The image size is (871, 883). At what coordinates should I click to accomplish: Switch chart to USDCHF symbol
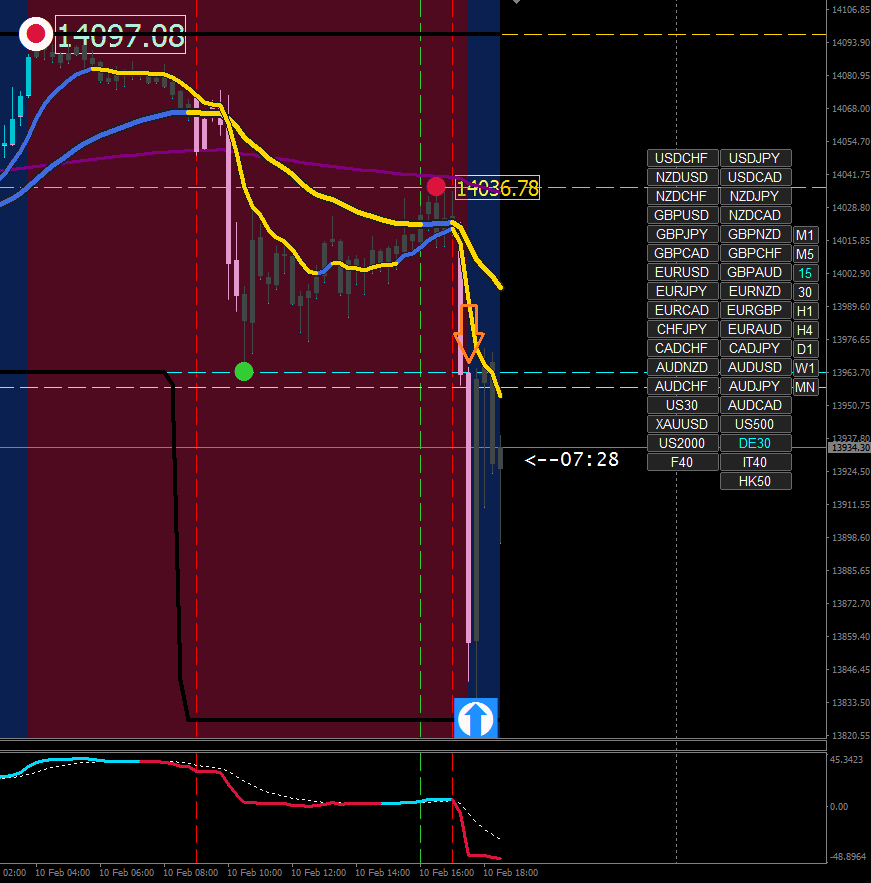(682, 158)
